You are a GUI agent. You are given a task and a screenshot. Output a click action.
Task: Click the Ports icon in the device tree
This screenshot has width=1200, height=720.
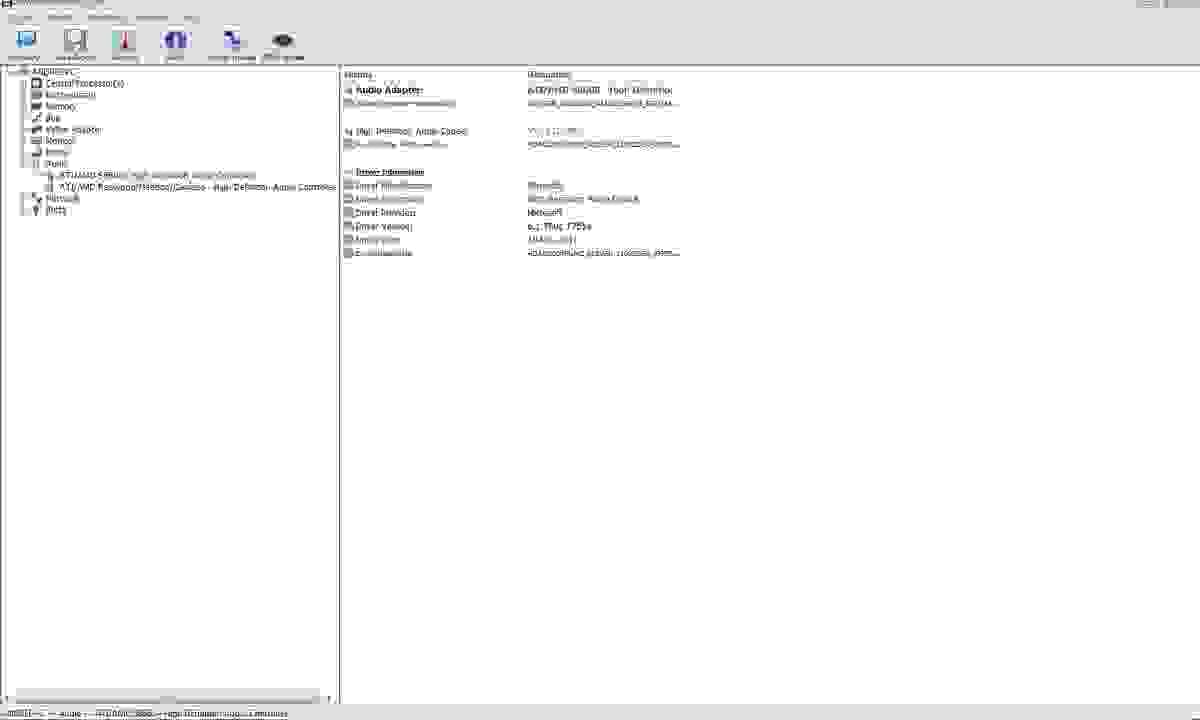[36, 210]
